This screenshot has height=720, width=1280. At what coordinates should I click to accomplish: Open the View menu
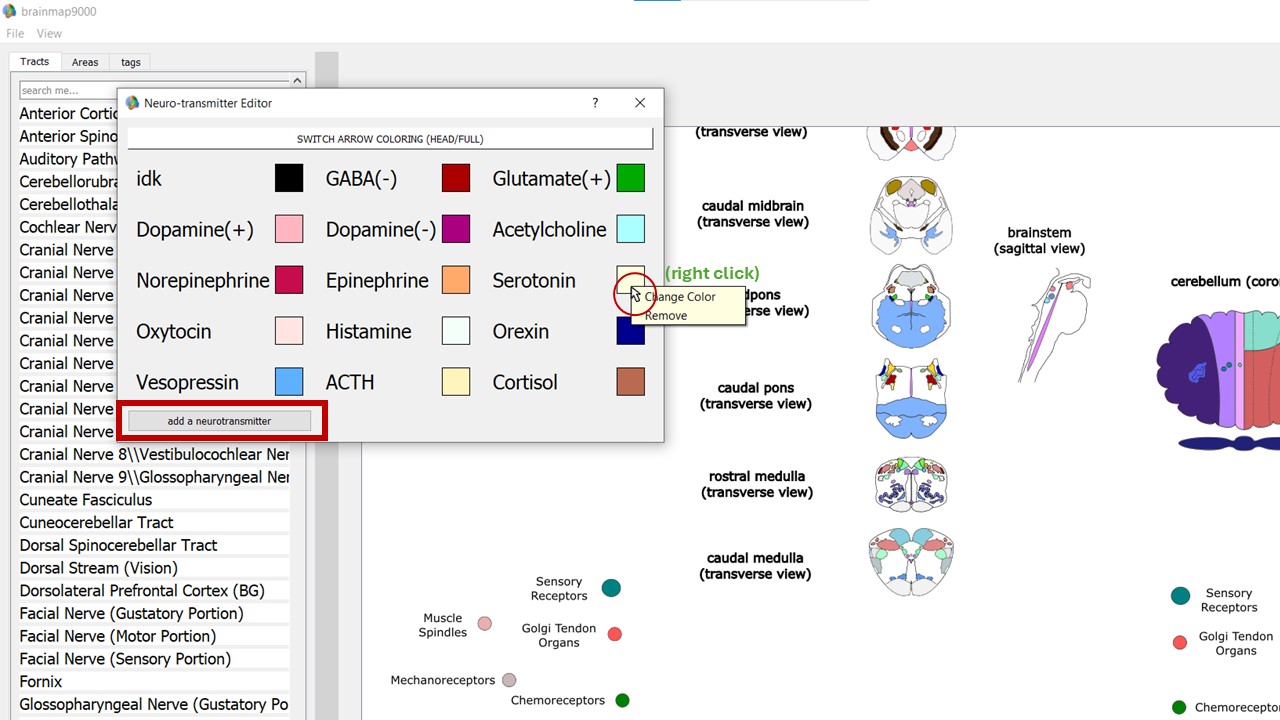[49, 33]
